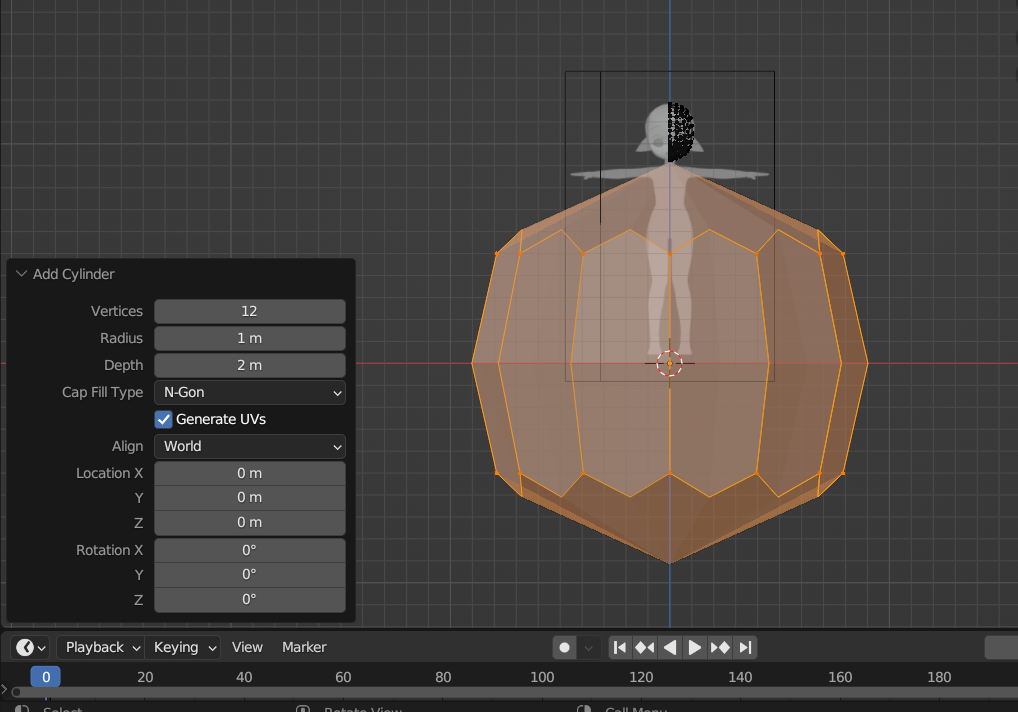Image resolution: width=1018 pixels, height=712 pixels.
Task: Click the Depth field showing 2 m
Action: 249,365
